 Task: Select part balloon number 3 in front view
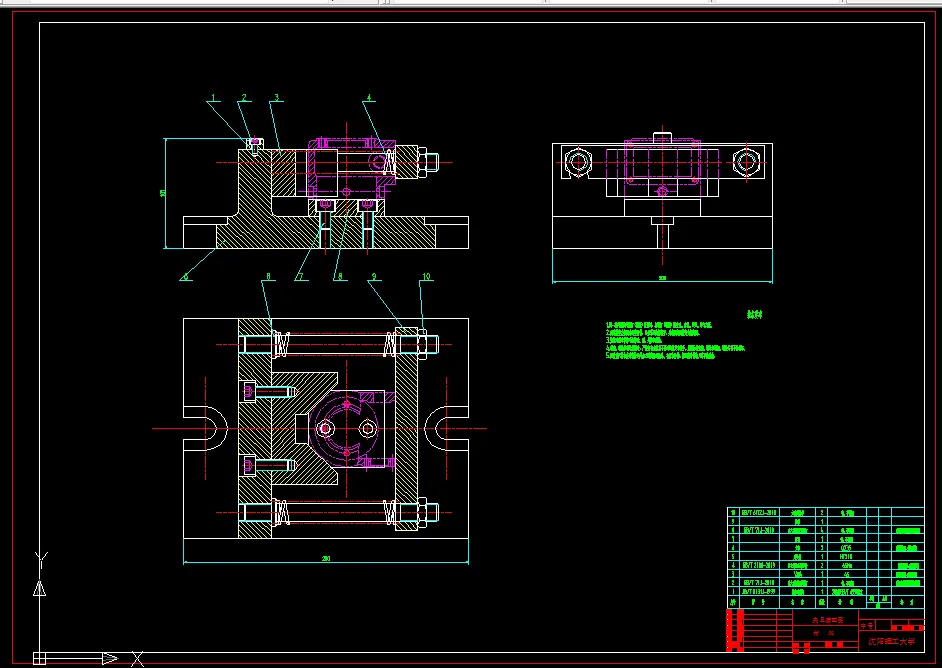point(276,99)
